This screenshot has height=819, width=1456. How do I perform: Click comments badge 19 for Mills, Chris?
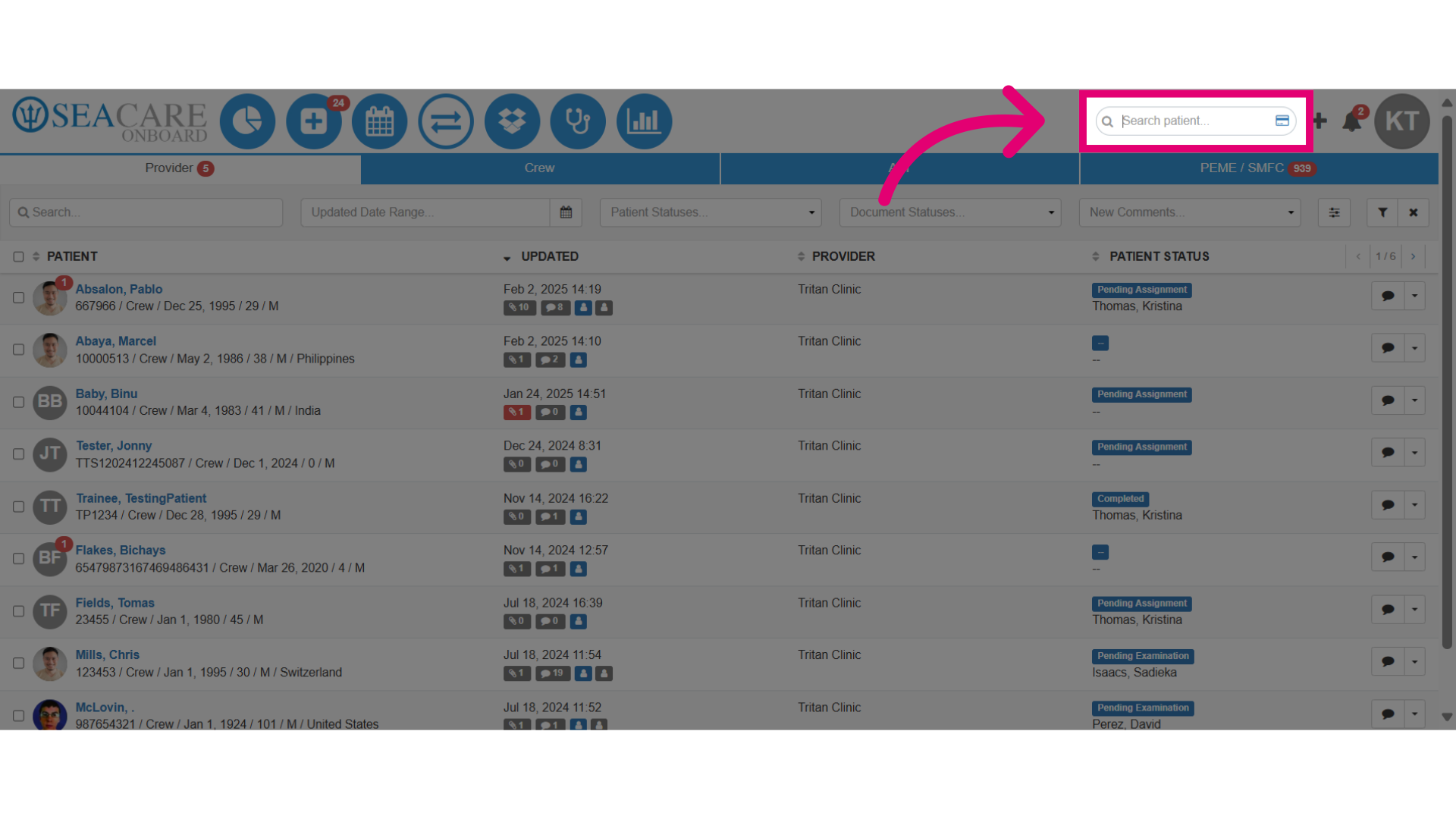pos(552,673)
